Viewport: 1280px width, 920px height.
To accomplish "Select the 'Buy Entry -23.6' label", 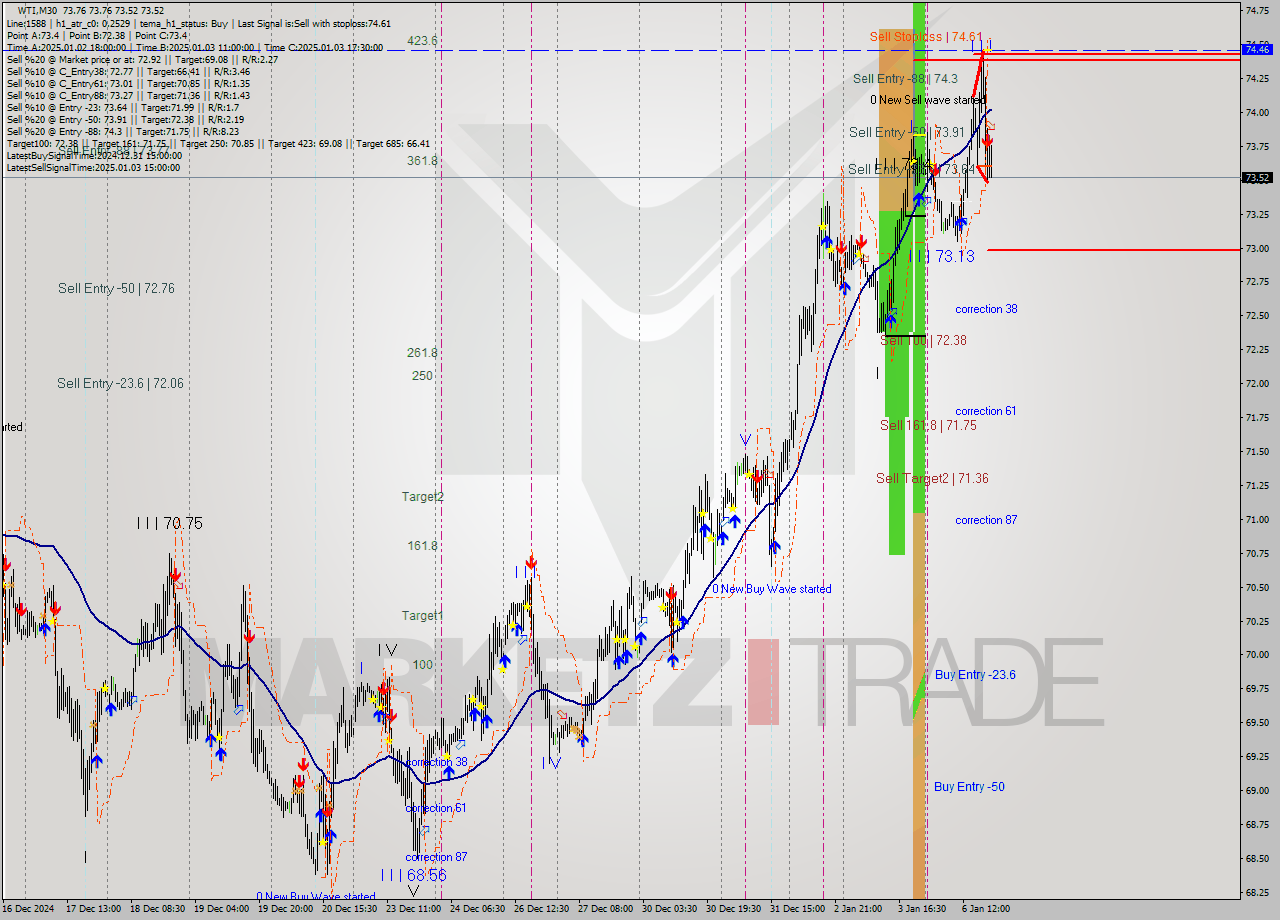I will (975, 675).
